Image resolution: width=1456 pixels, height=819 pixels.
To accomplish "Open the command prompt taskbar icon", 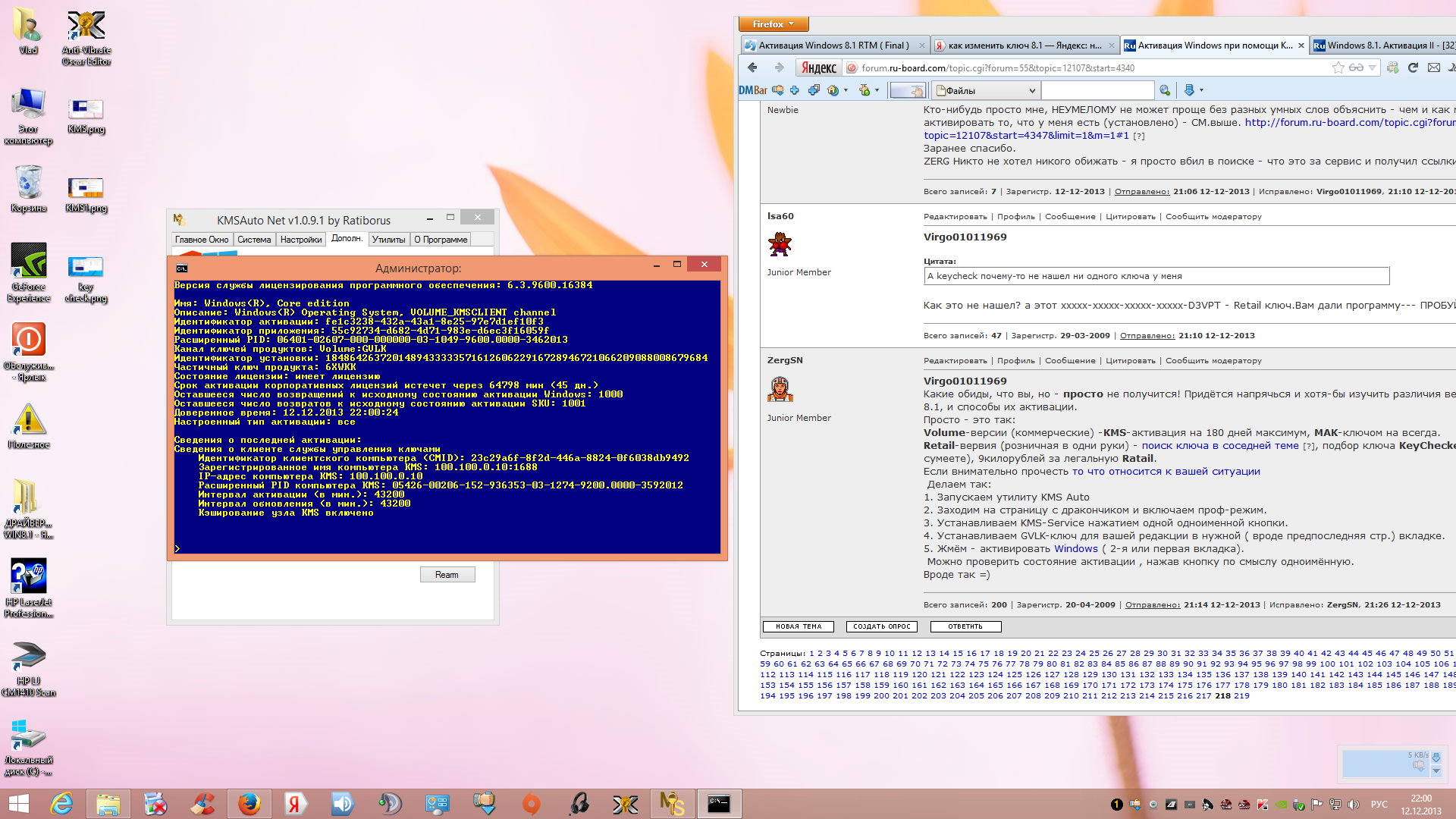I will (x=718, y=804).
